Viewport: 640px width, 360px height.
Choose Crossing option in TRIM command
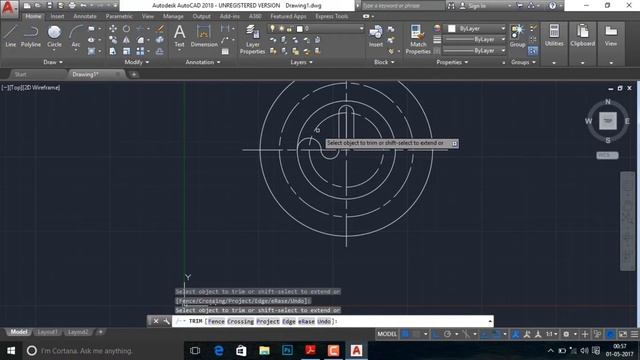240,321
